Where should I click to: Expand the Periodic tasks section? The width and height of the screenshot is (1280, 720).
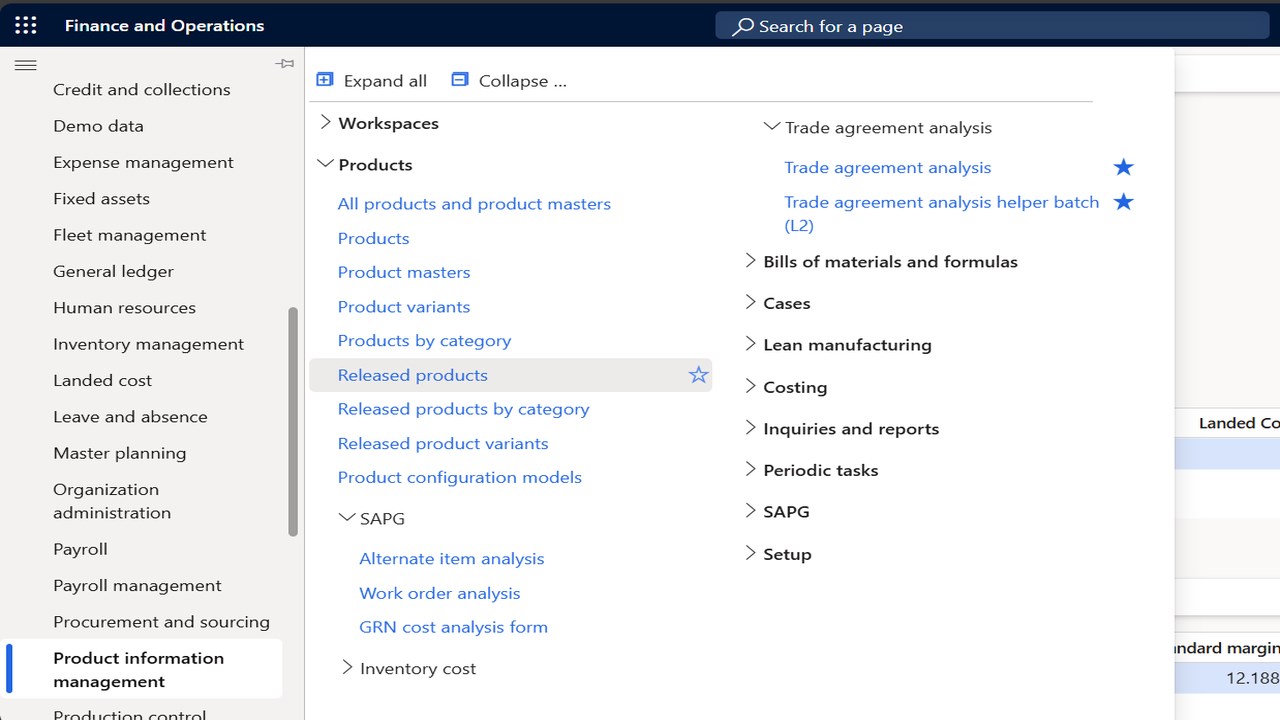750,469
